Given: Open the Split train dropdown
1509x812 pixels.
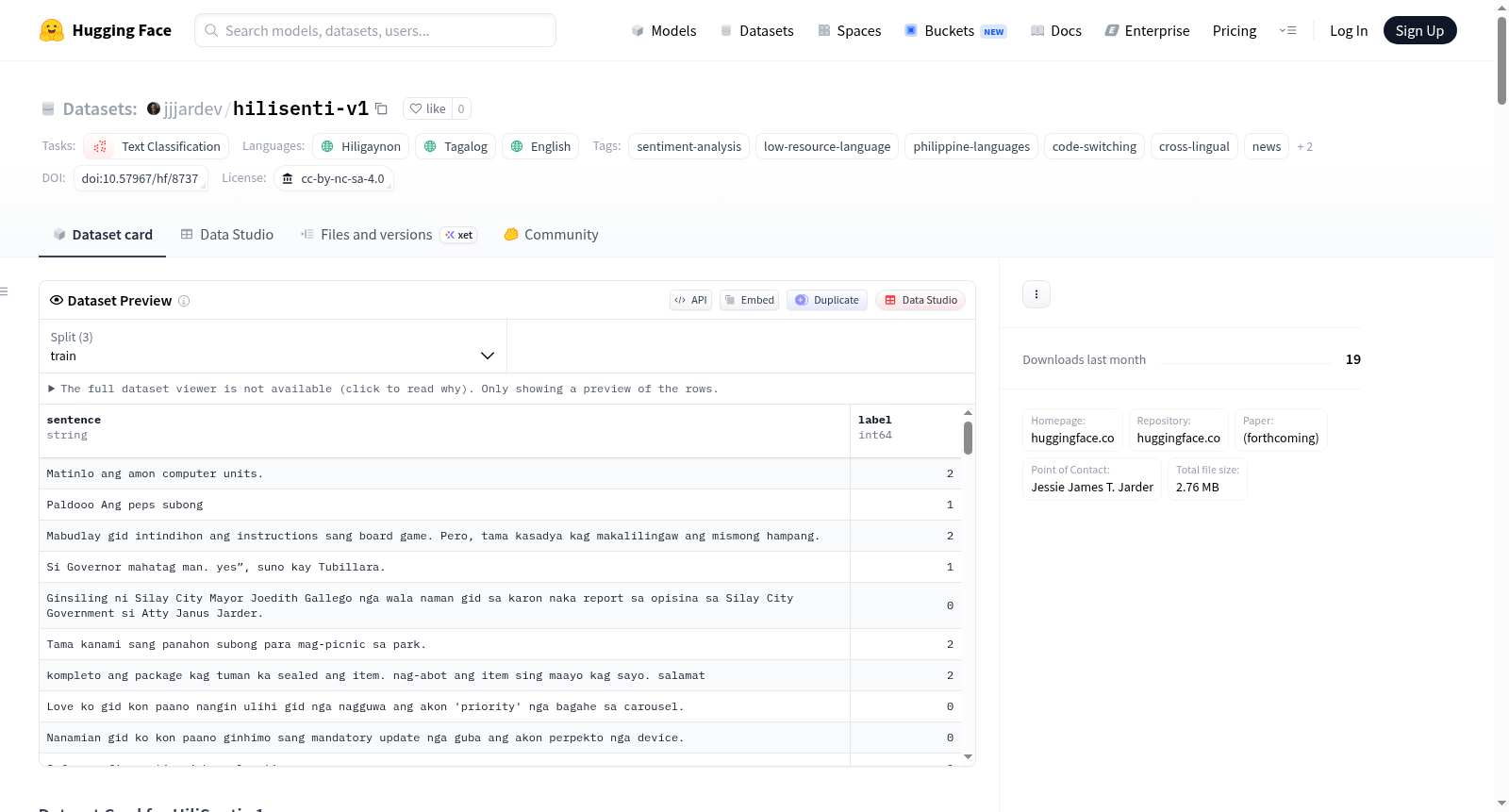Looking at the screenshot, I should [273, 346].
